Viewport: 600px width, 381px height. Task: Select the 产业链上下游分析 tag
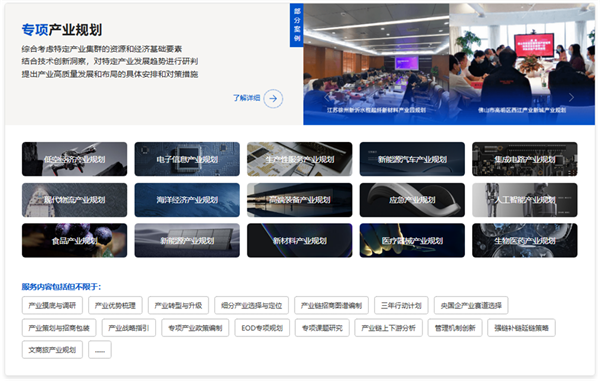388,328
